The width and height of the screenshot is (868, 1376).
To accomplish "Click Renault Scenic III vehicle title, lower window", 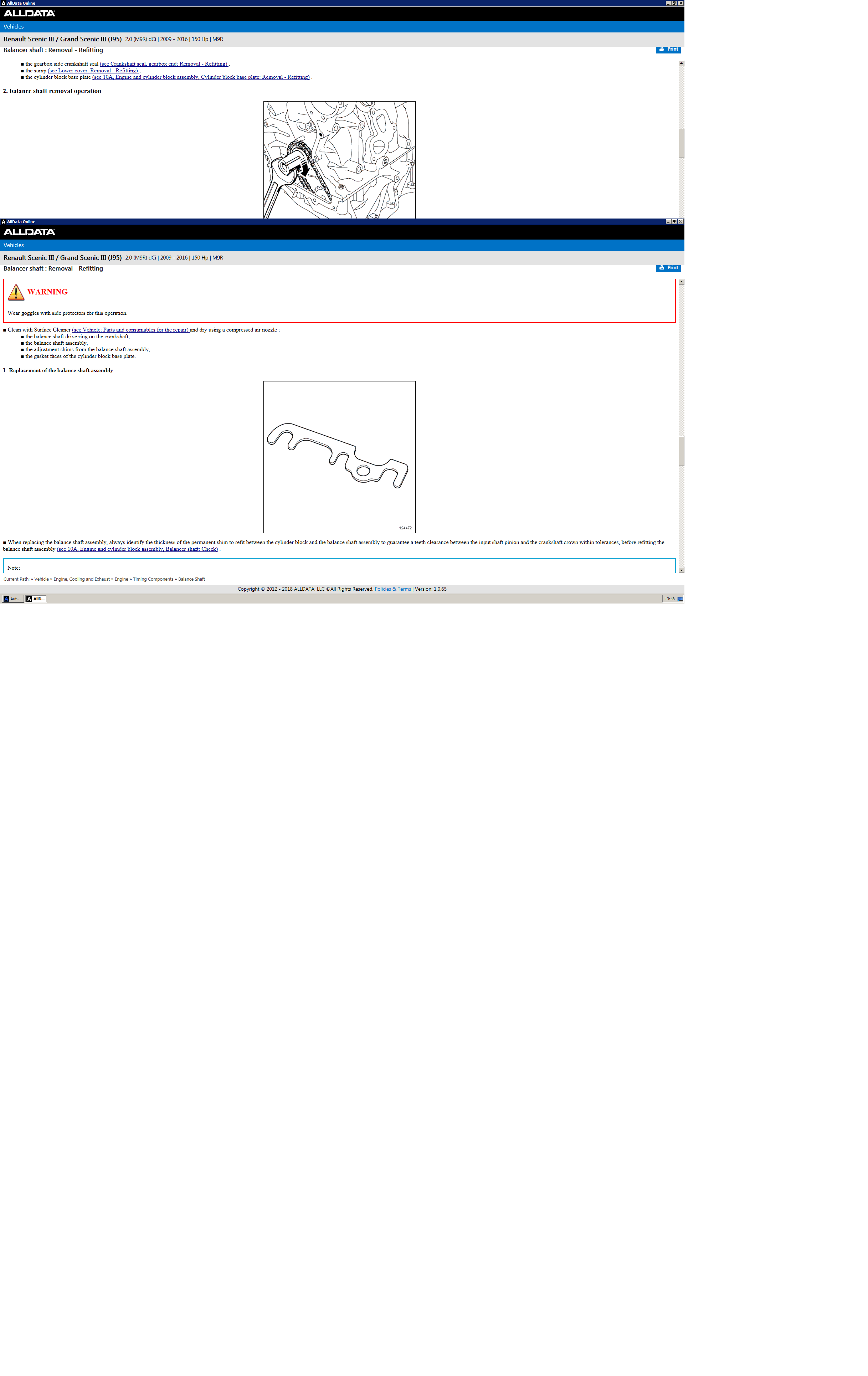I will click(x=62, y=258).
